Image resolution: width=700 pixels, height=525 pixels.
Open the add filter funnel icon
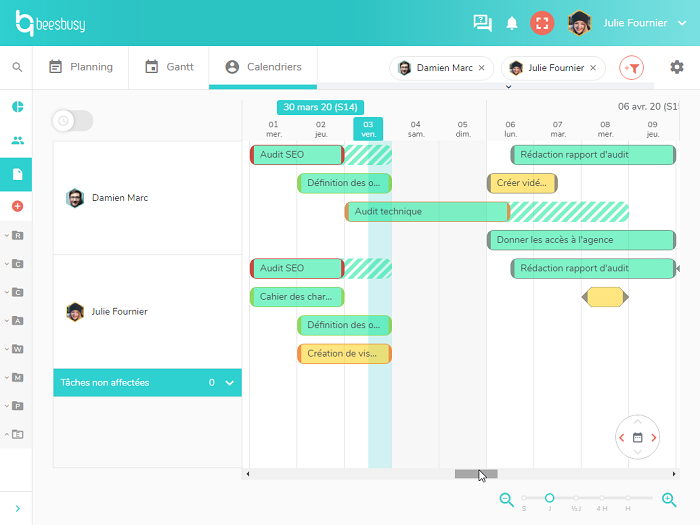(632, 68)
